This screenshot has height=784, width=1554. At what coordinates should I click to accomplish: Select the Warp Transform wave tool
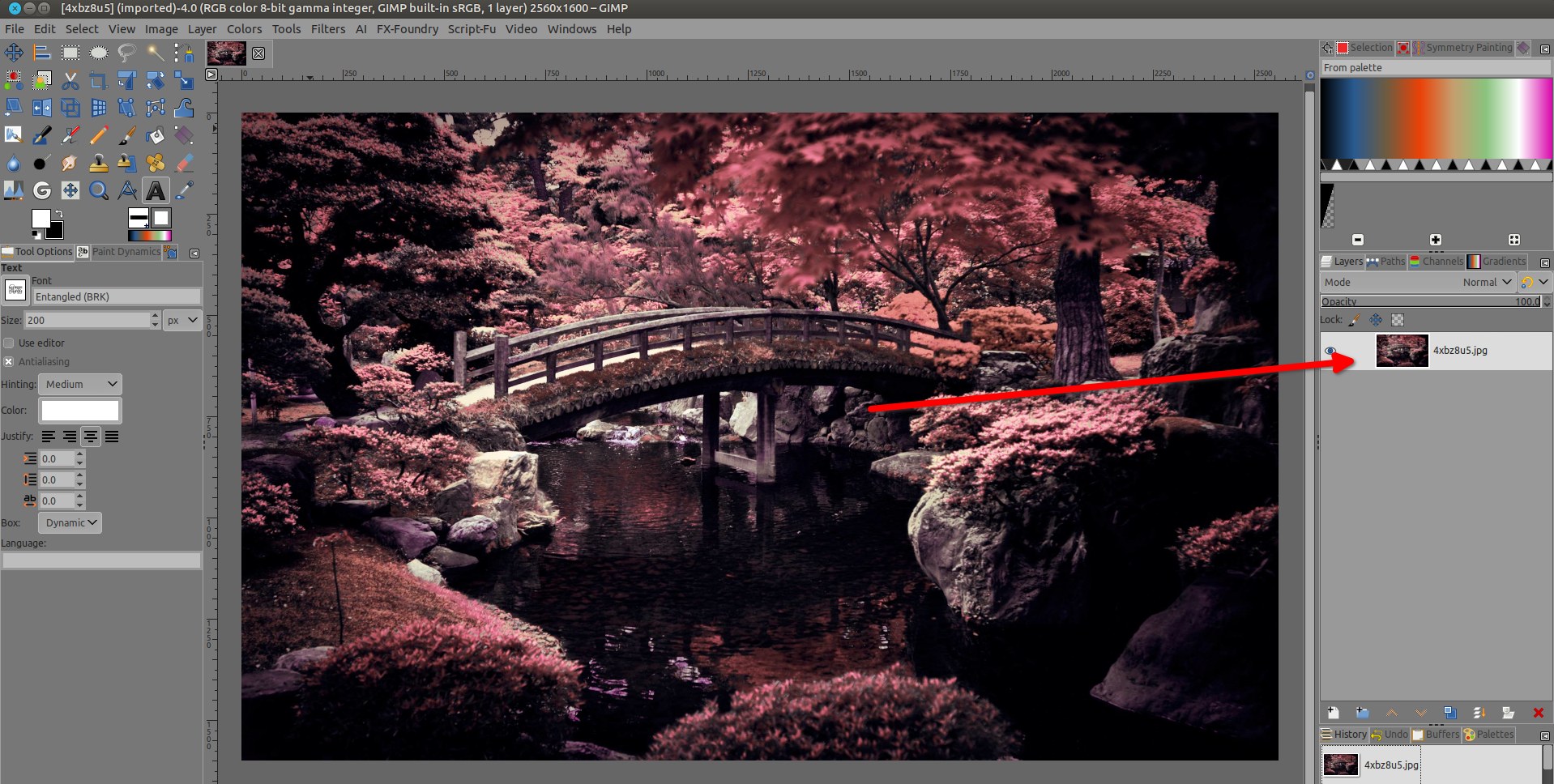(184, 108)
